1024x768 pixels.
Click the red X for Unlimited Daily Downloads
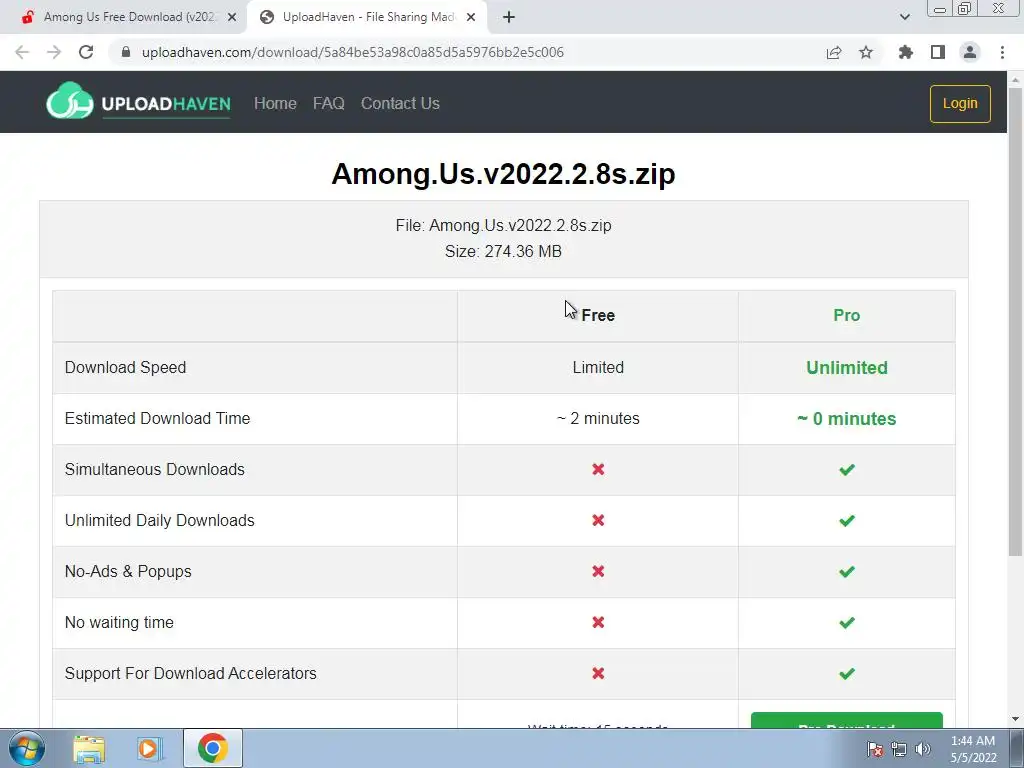tap(598, 520)
